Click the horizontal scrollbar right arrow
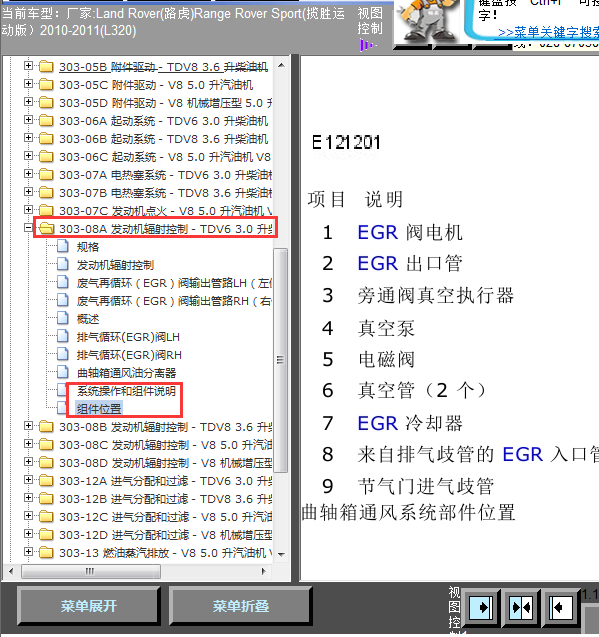 point(264,571)
